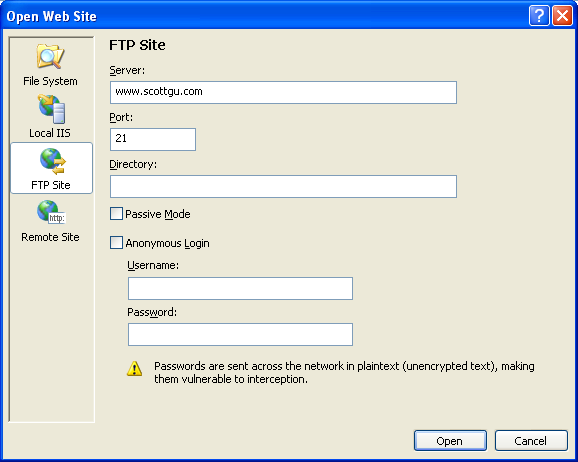Click the help question mark icon
Image resolution: width=578 pixels, height=462 pixels.
[x=539, y=16]
